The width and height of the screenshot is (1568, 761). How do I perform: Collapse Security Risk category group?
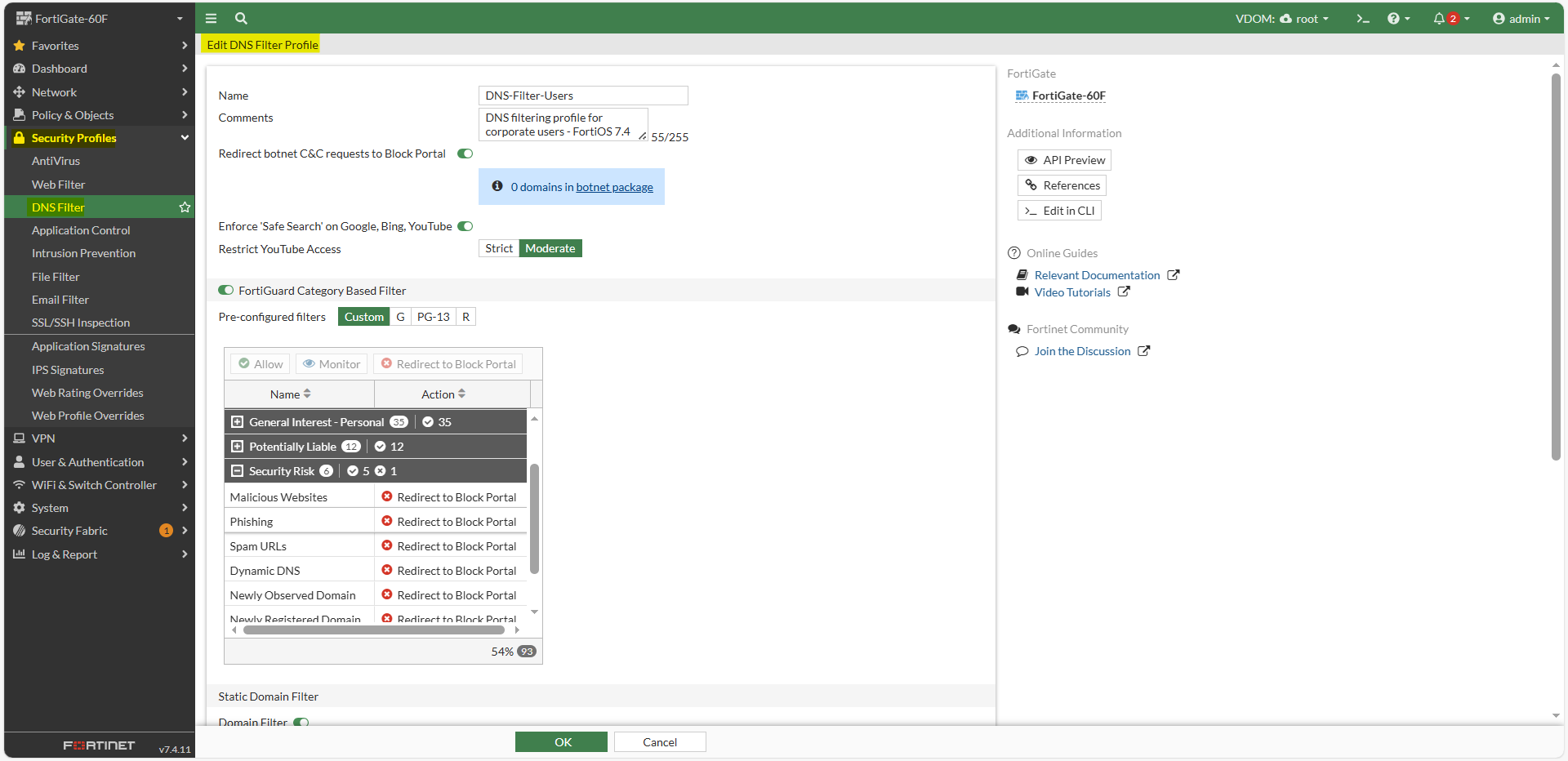(238, 471)
